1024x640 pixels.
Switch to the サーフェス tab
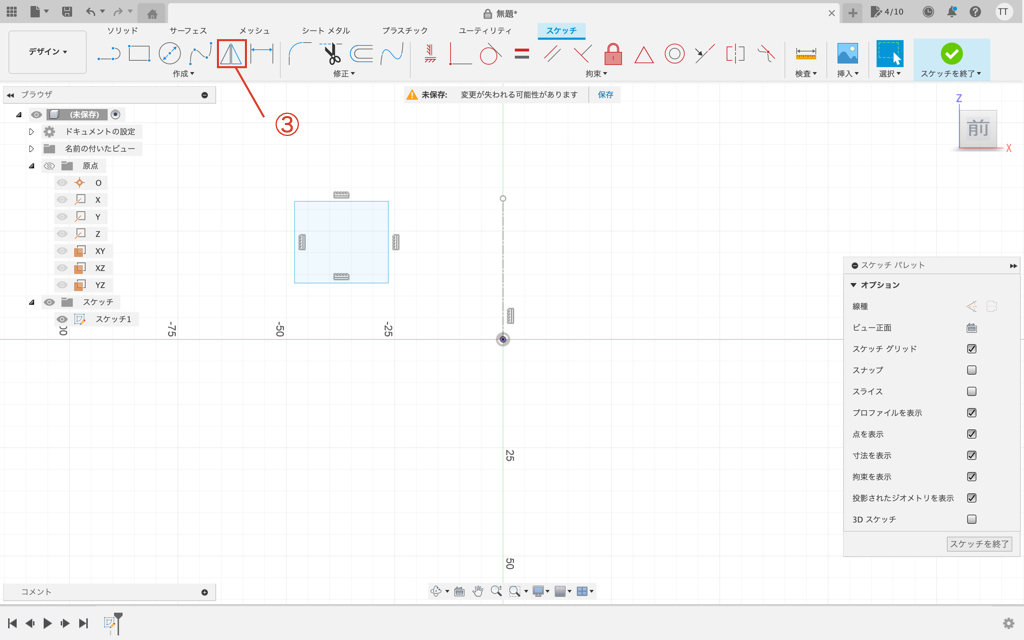tap(188, 31)
